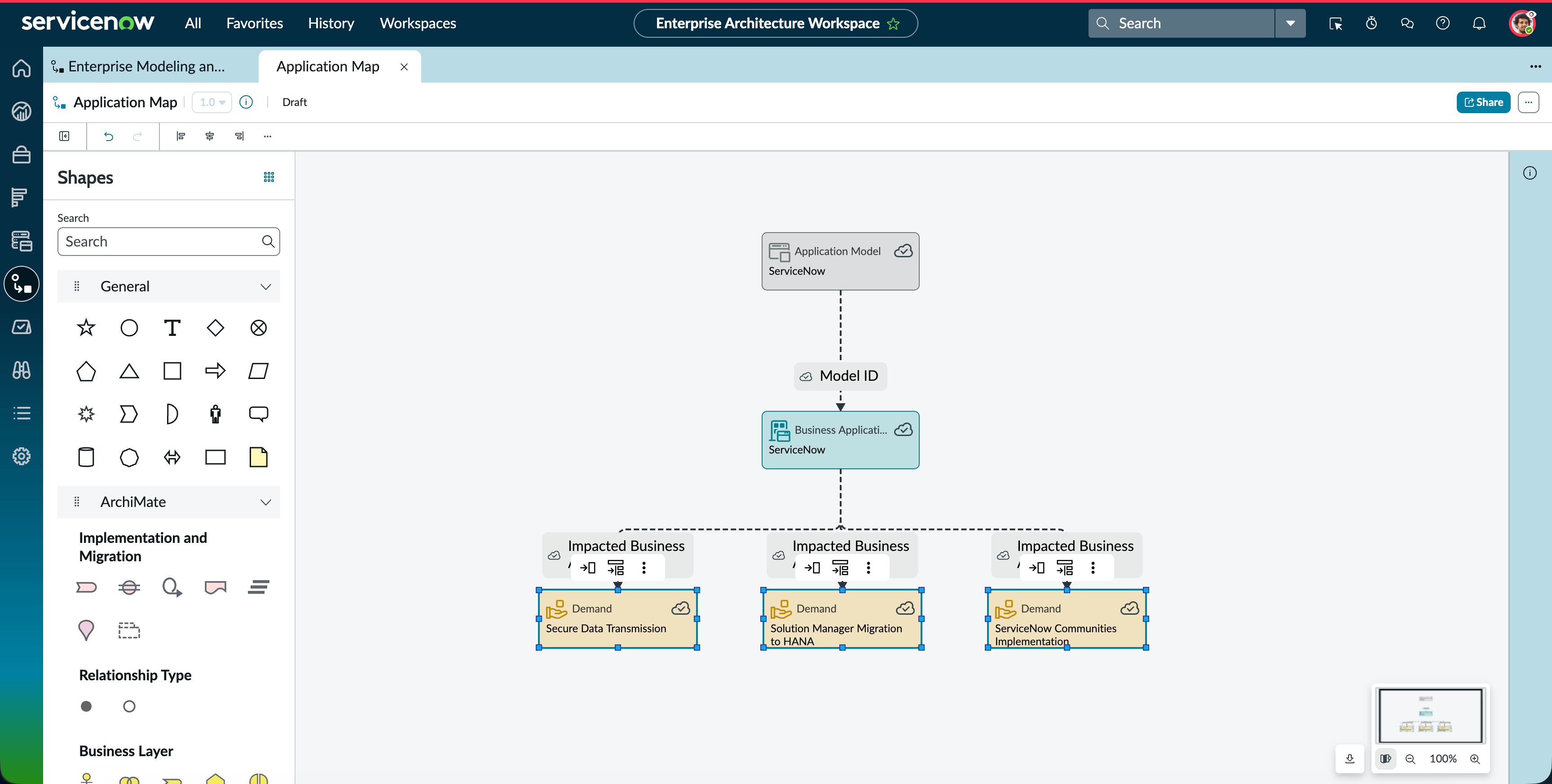Select the Application Model ServiceNow node

point(841,261)
